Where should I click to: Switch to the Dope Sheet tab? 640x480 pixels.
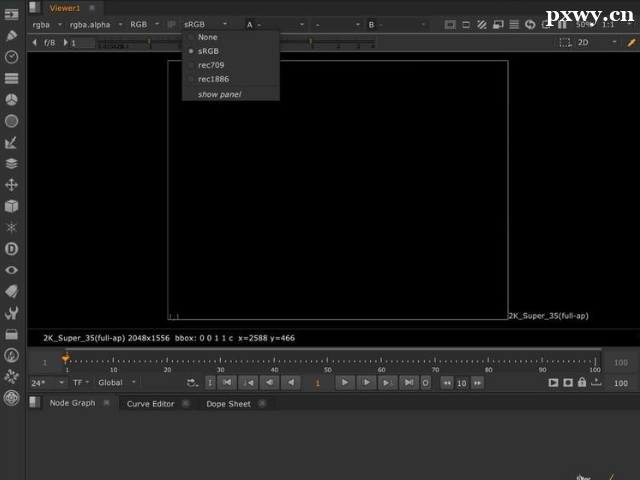pos(228,404)
